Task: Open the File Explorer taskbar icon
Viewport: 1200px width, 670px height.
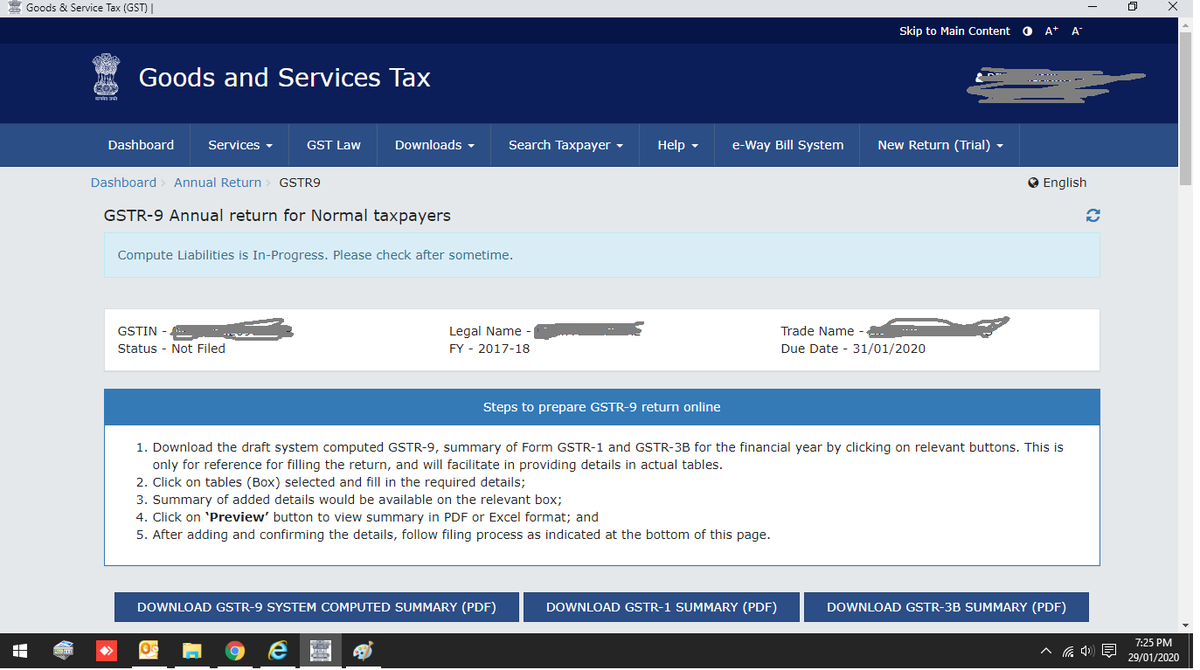Action: tap(192, 651)
